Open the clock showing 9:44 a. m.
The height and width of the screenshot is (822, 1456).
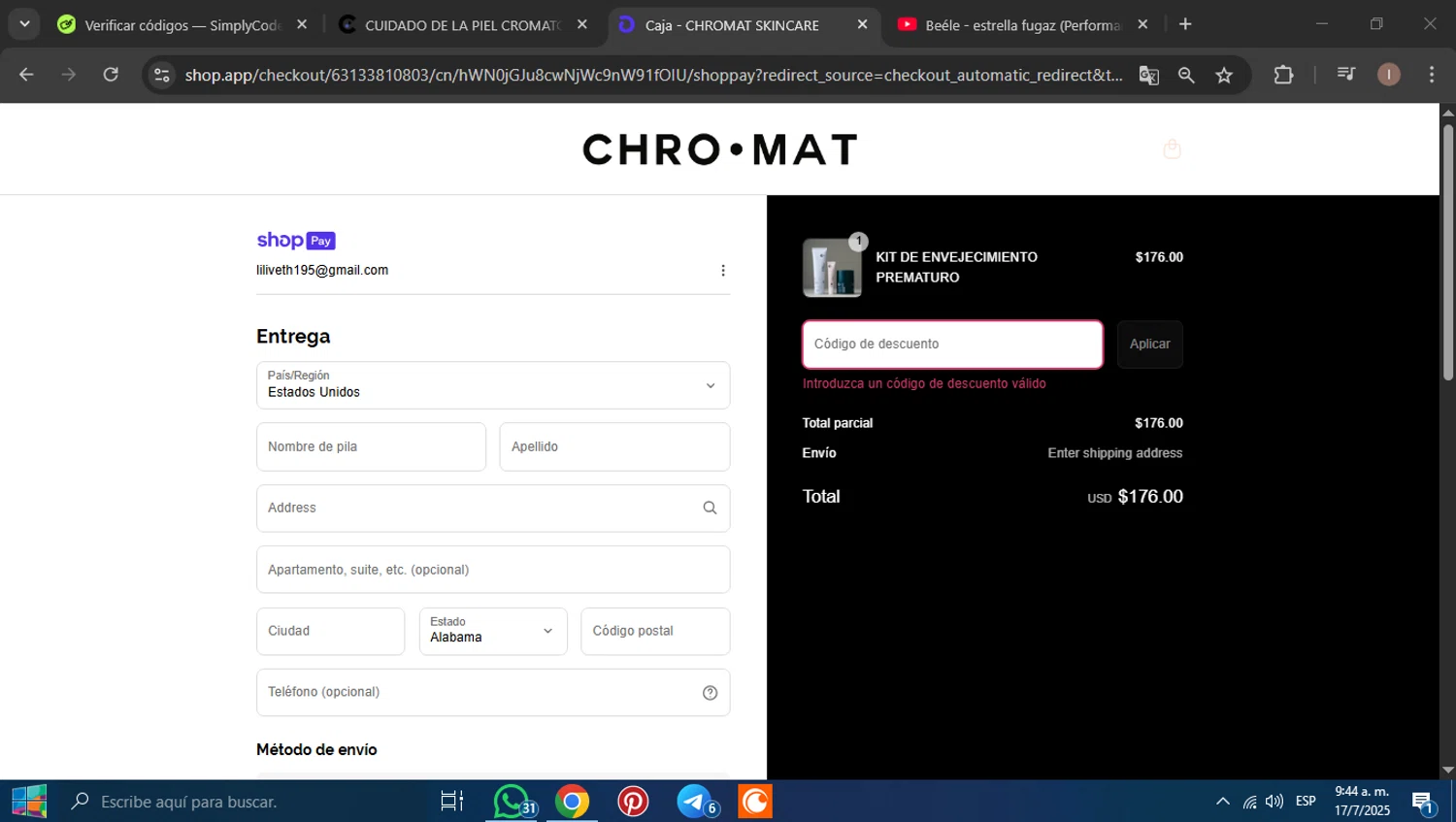(x=1361, y=802)
